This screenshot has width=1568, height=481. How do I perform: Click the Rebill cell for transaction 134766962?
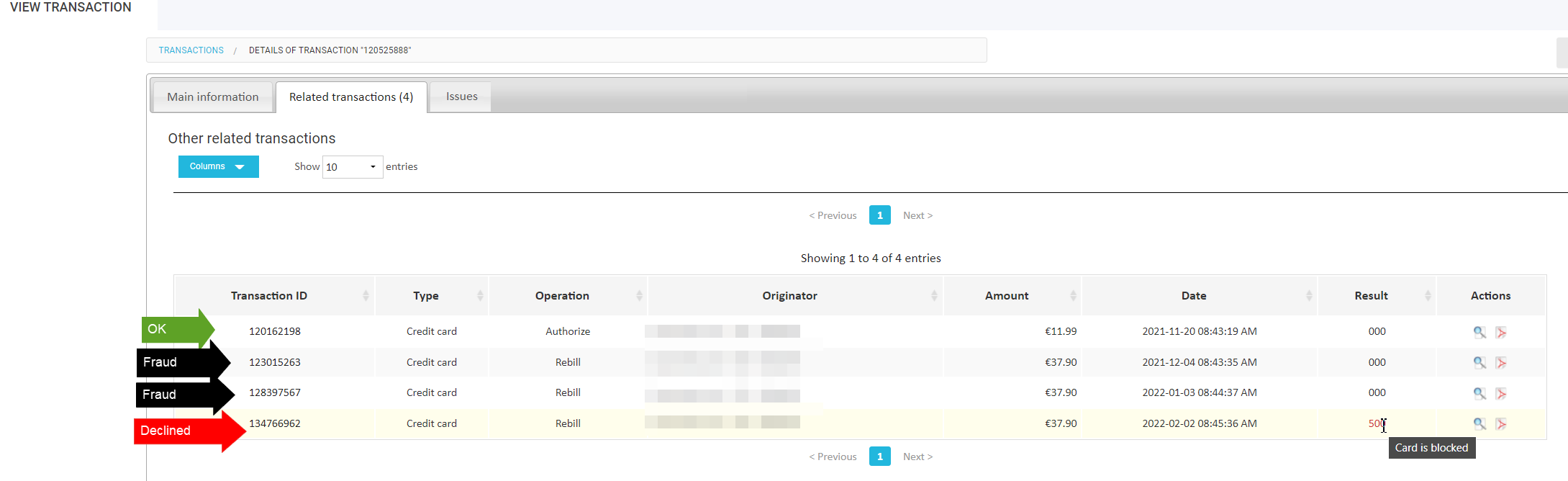point(568,423)
